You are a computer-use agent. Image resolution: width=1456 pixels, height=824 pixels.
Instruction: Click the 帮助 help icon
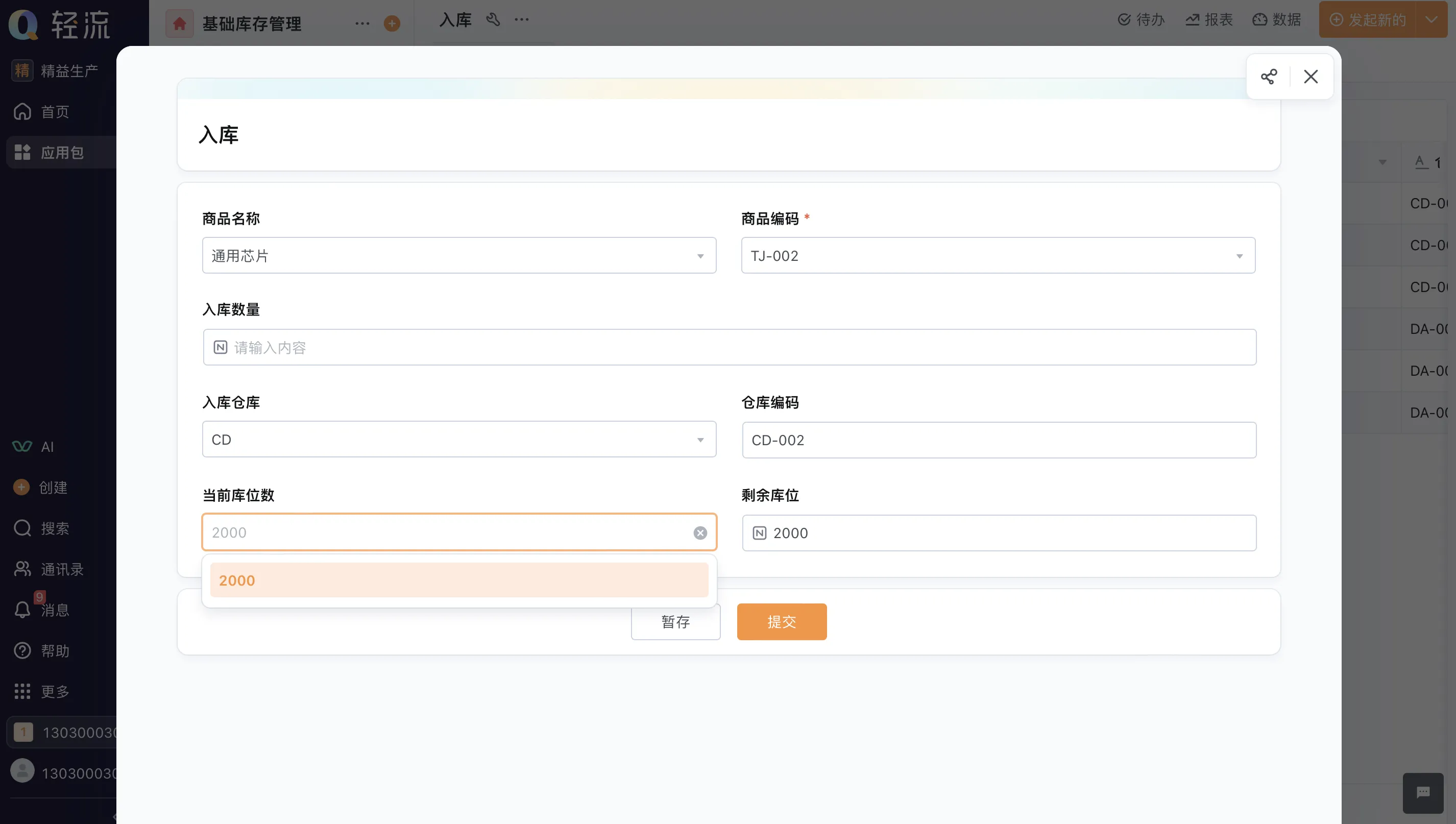click(22, 650)
